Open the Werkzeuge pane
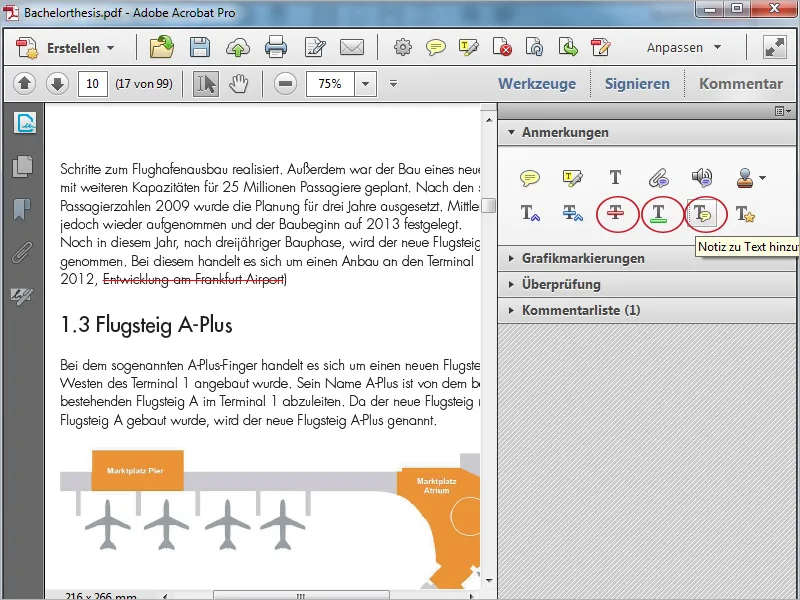 click(537, 84)
